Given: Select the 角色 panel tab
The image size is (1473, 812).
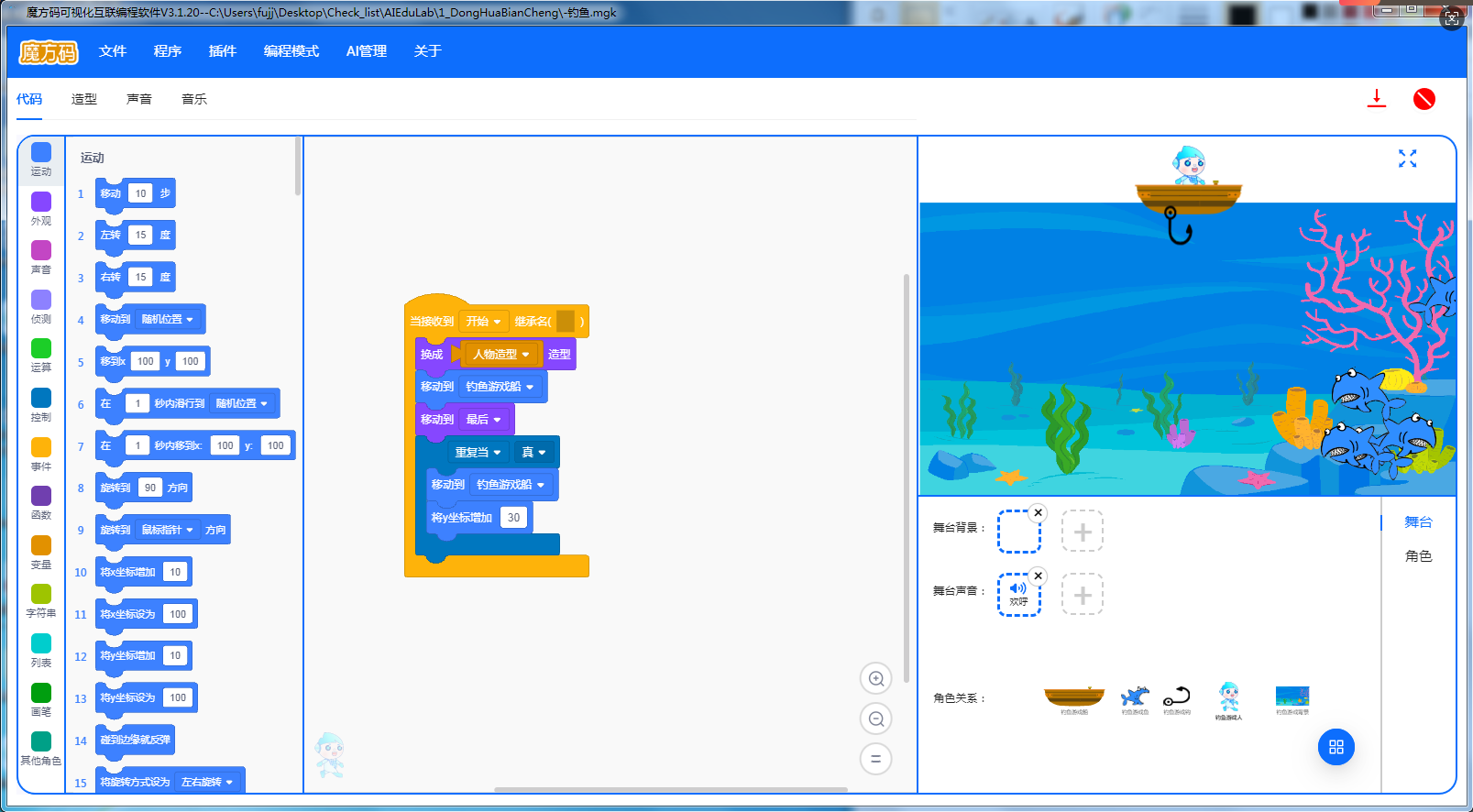Looking at the screenshot, I should pos(1418,556).
